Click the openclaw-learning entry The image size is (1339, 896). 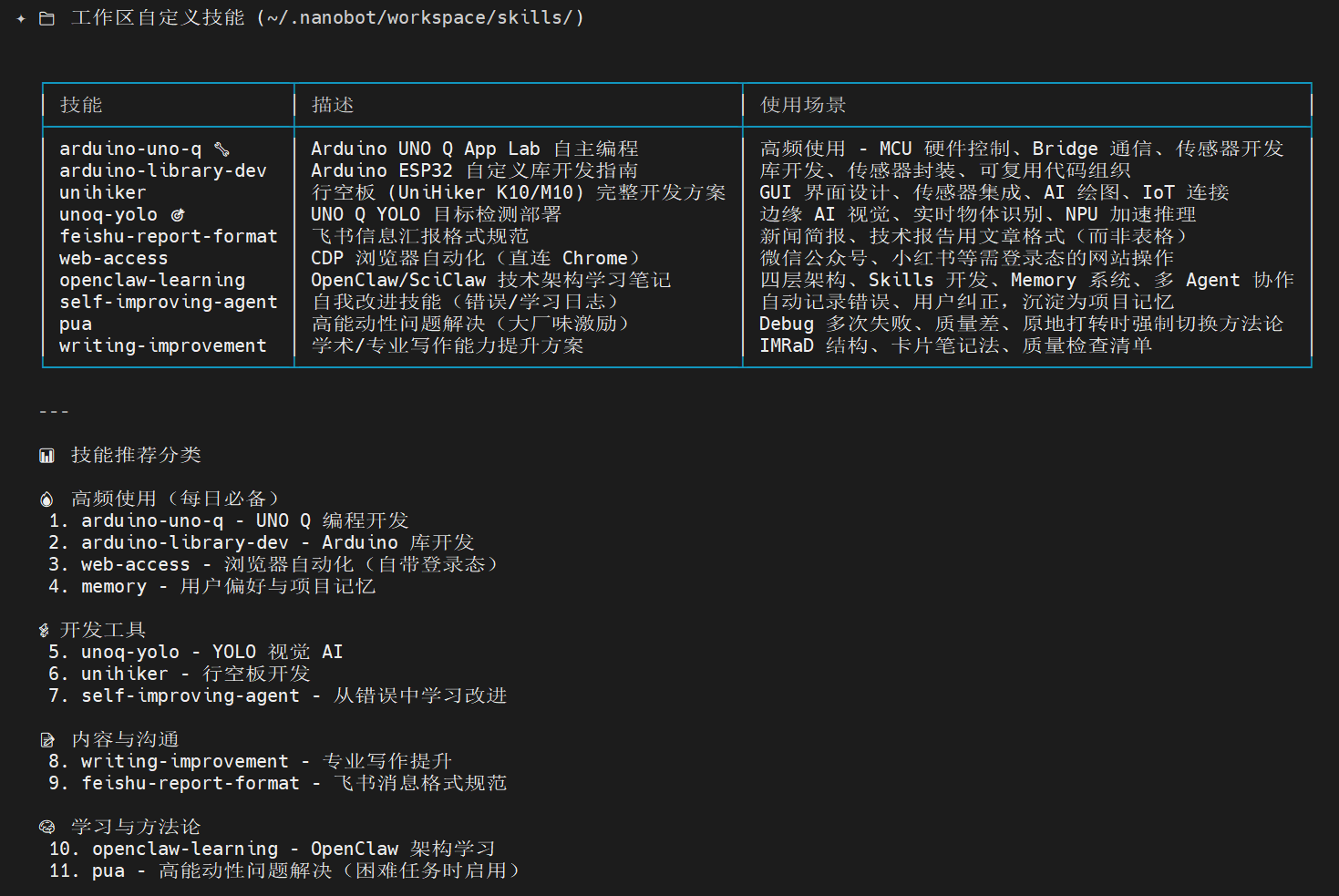[x=151, y=279]
